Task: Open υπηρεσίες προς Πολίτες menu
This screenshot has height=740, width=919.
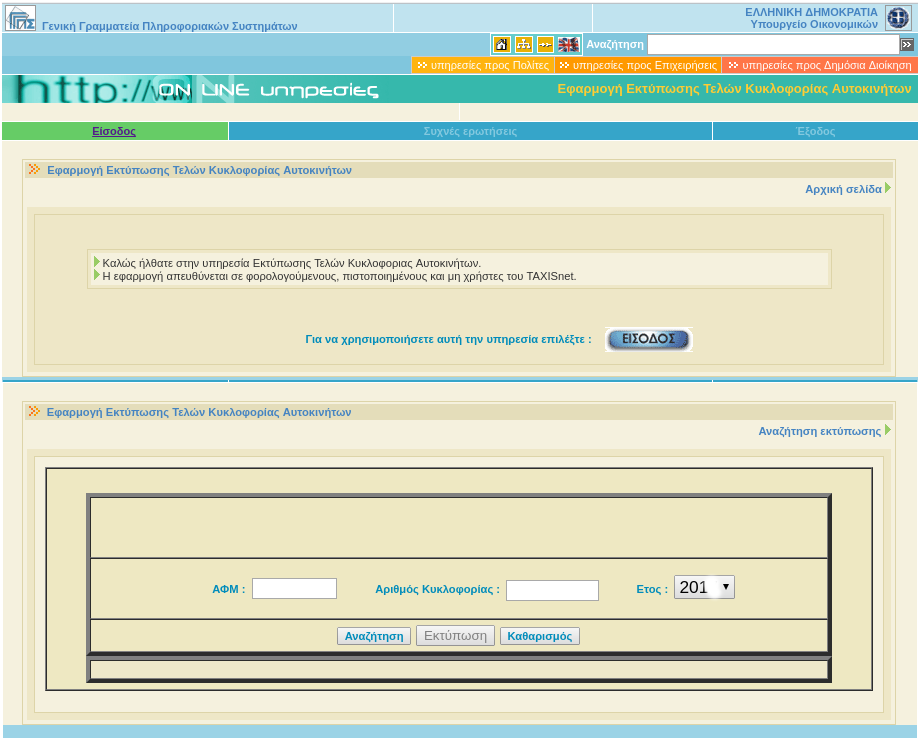Action: (483, 65)
